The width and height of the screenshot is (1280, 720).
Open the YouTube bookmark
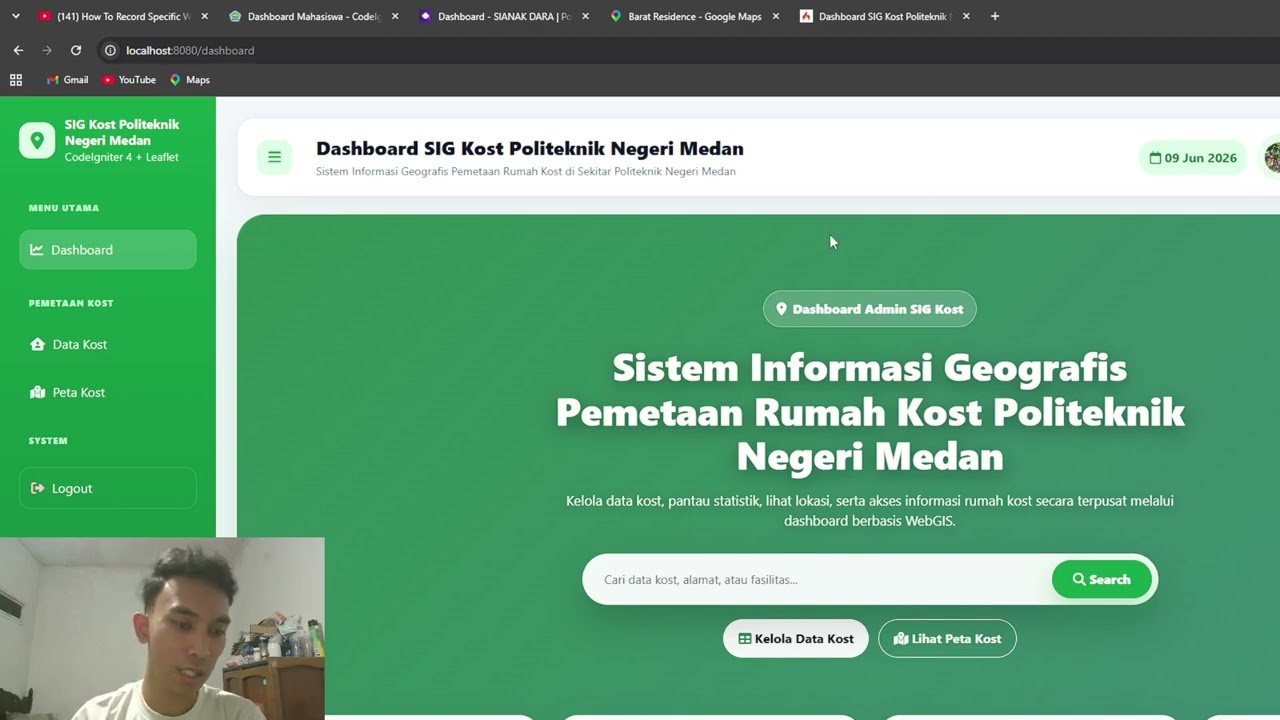(129, 80)
